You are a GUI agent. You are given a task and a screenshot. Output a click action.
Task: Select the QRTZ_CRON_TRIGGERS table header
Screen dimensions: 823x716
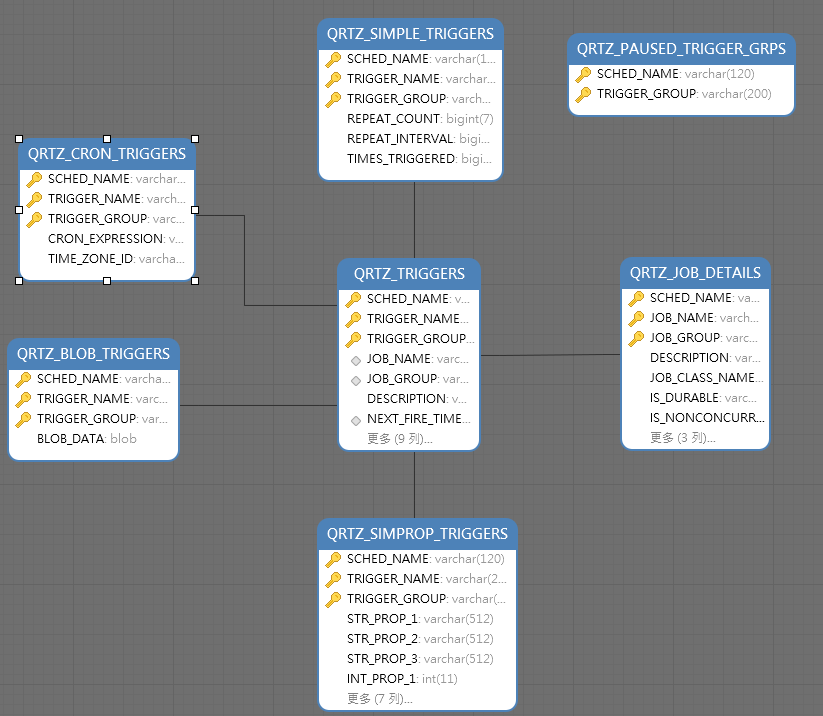(x=107, y=154)
